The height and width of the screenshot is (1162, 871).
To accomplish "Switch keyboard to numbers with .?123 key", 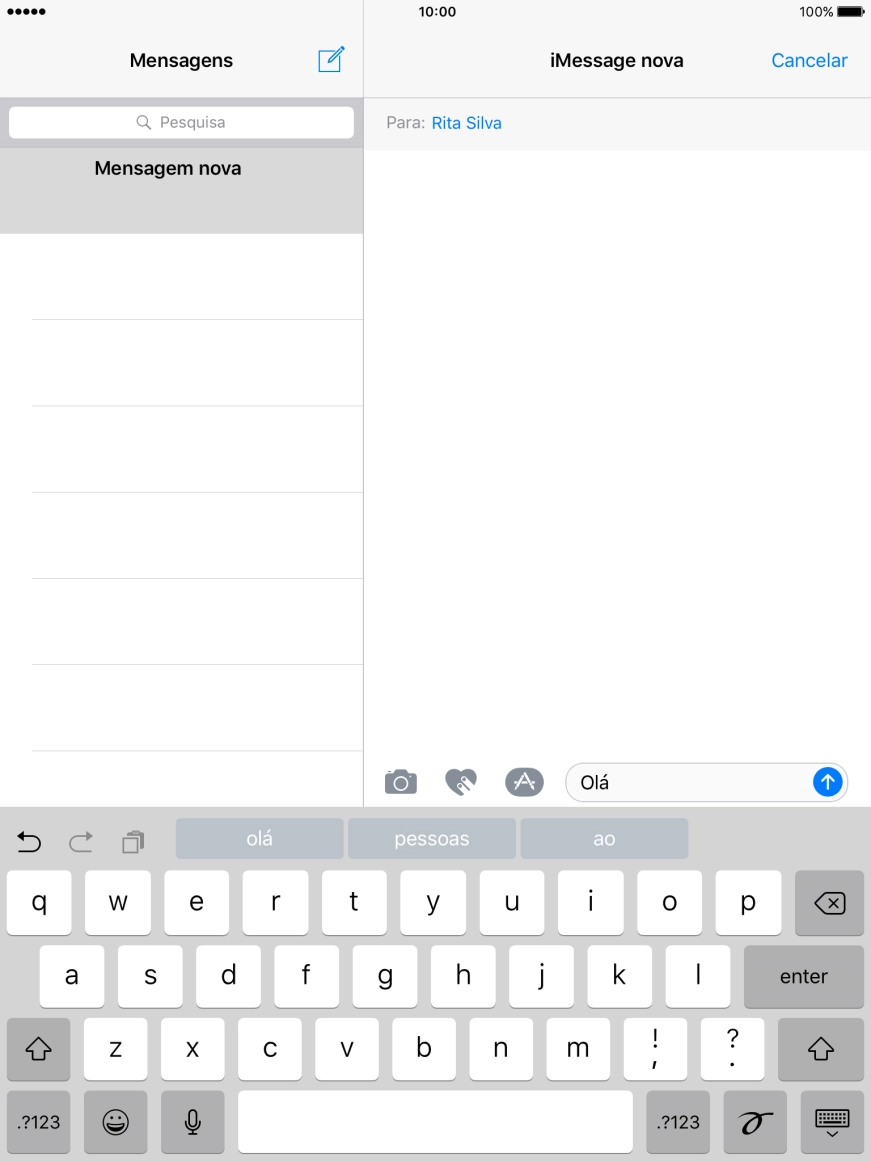I will (38, 1122).
